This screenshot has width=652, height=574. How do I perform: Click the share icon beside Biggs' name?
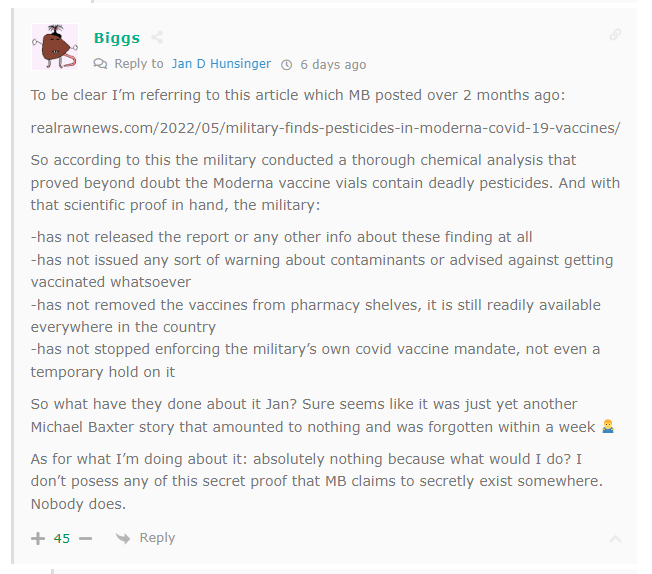point(157,38)
